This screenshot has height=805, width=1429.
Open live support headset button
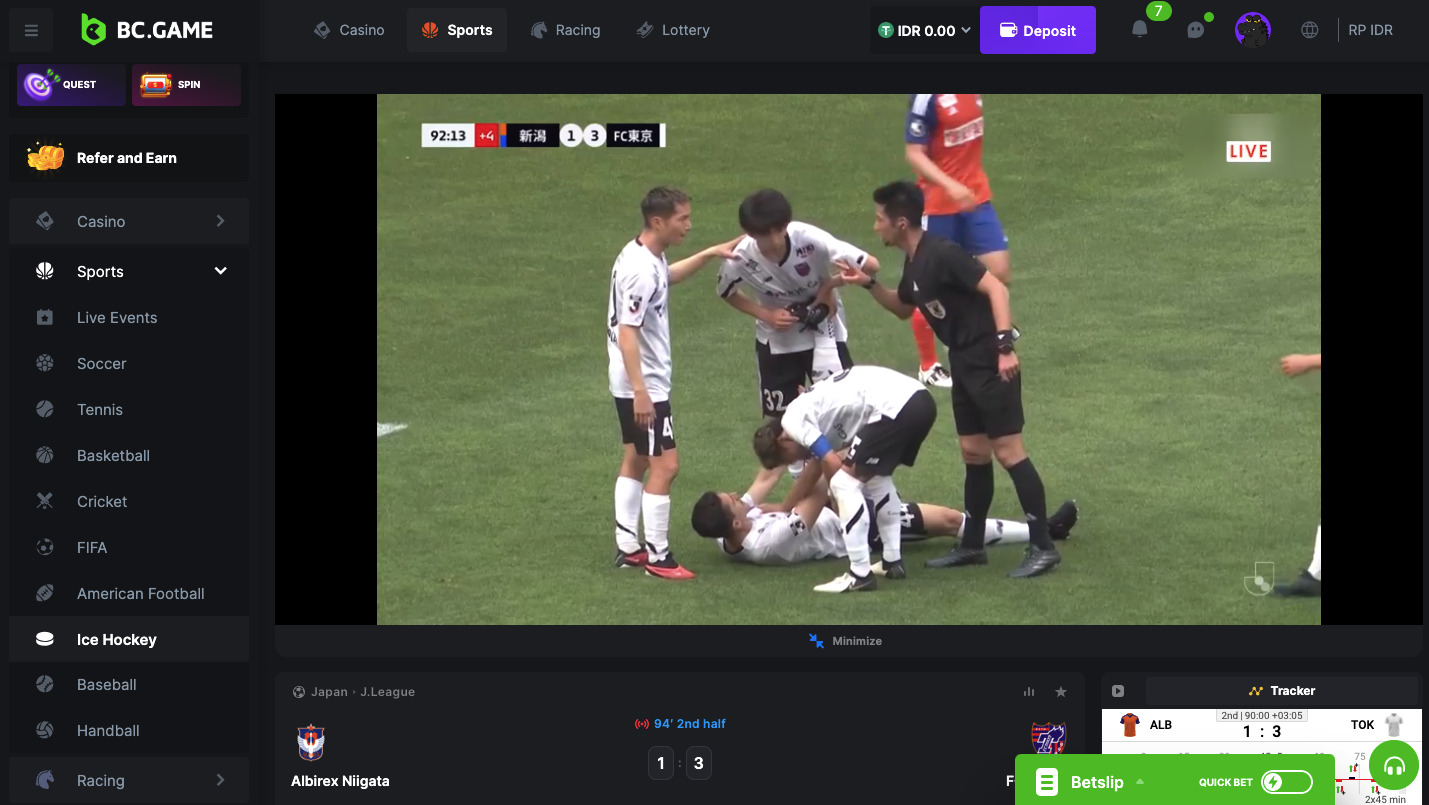pyautogui.click(x=1394, y=766)
